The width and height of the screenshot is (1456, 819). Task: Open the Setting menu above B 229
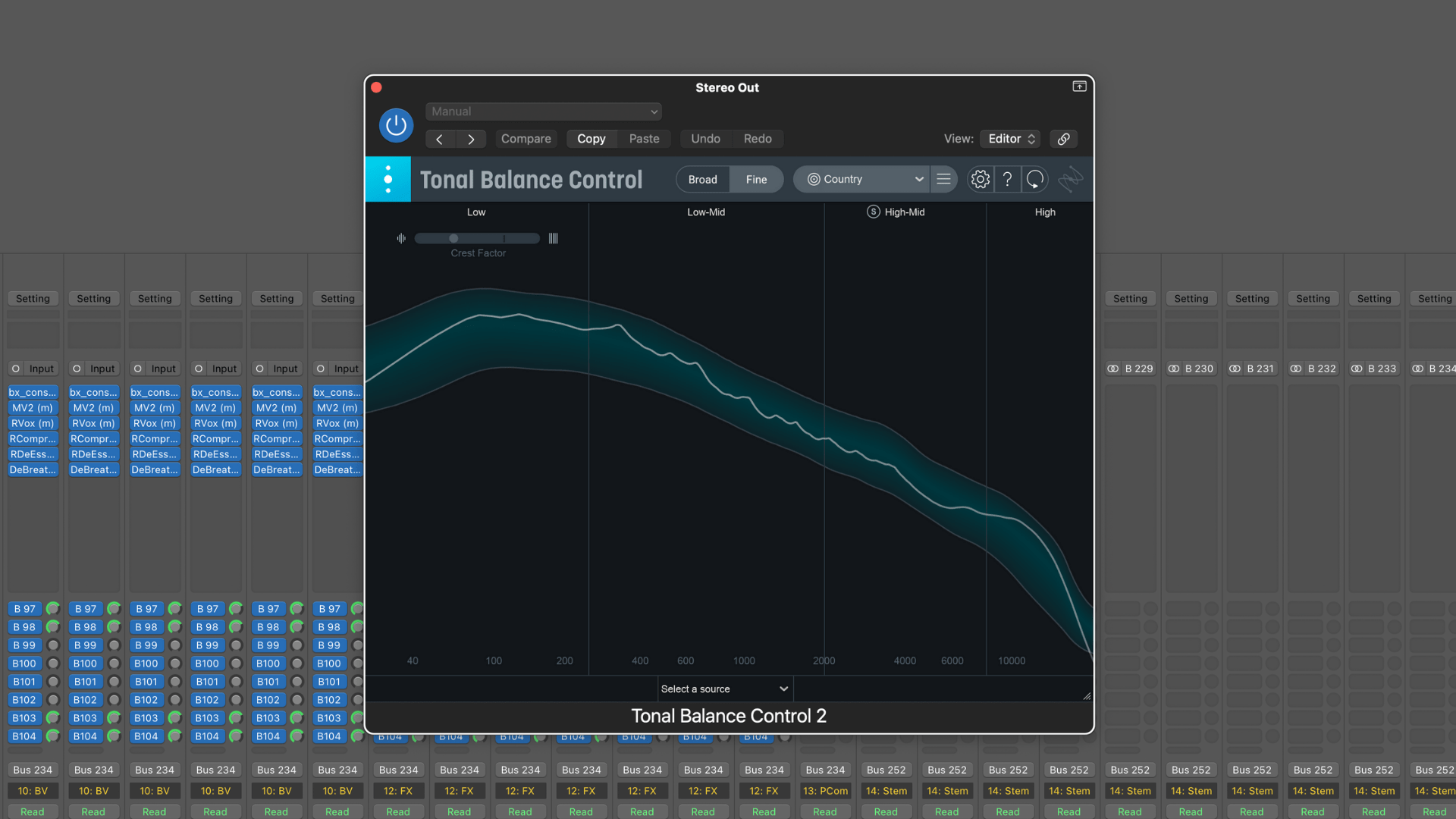pyautogui.click(x=1130, y=299)
